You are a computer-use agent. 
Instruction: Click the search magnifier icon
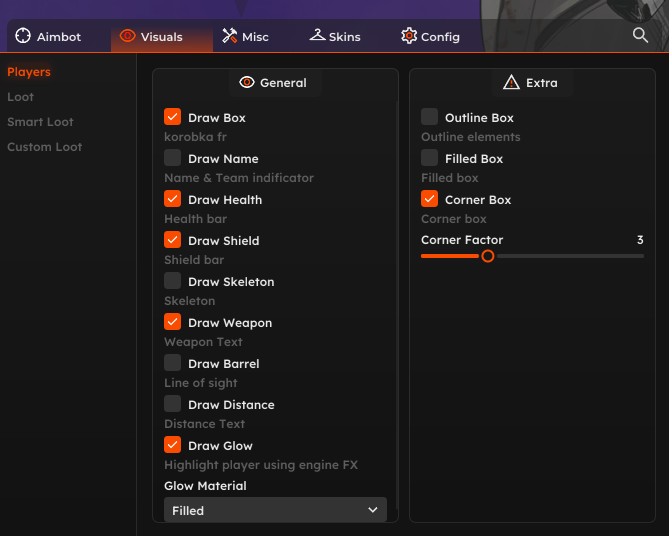click(x=641, y=35)
